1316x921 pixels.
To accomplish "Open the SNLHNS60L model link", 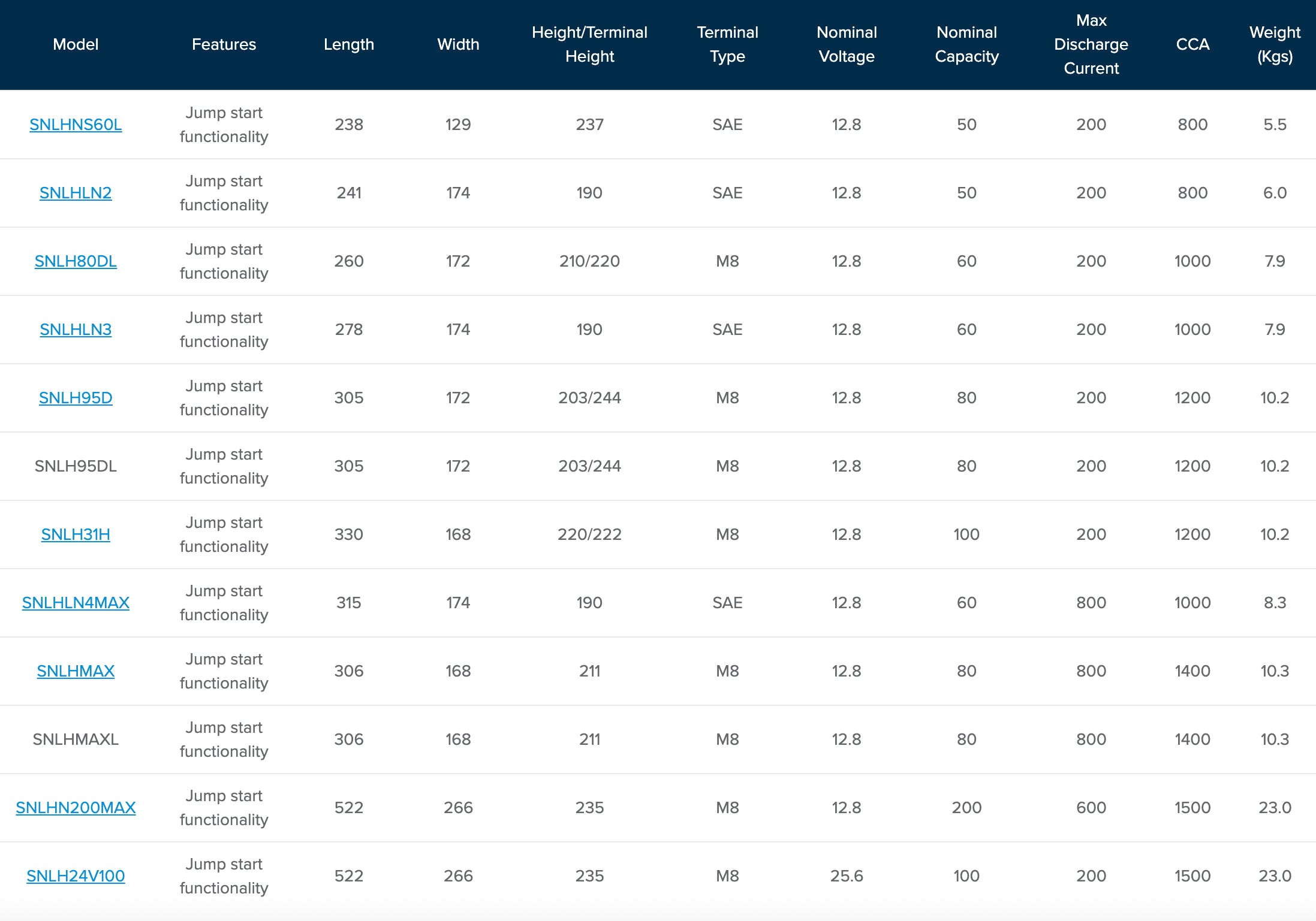I will [x=76, y=125].
